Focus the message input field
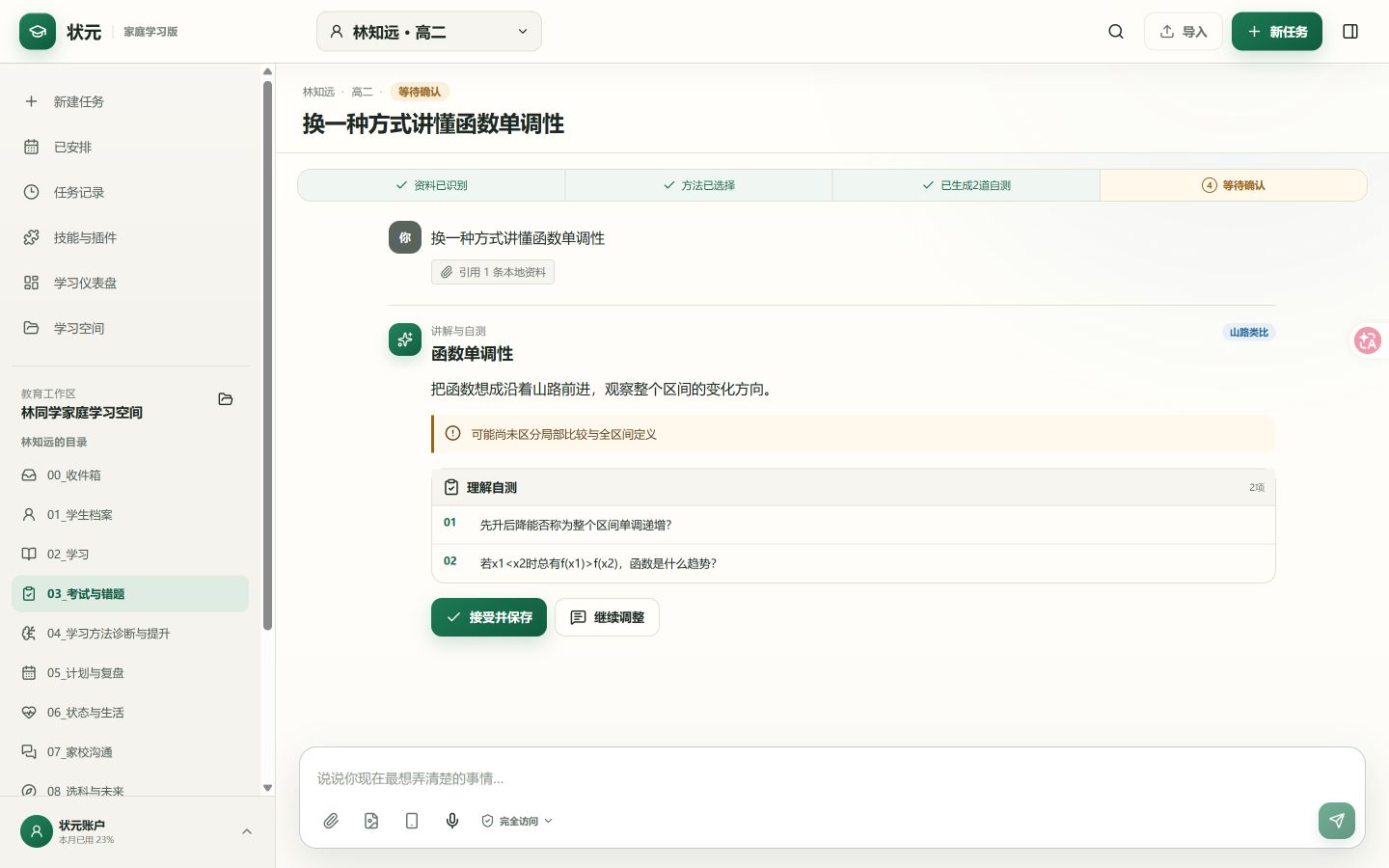The width and height of the screenshot is (1389, 868). pyautogui.click(x=831, y=778)
